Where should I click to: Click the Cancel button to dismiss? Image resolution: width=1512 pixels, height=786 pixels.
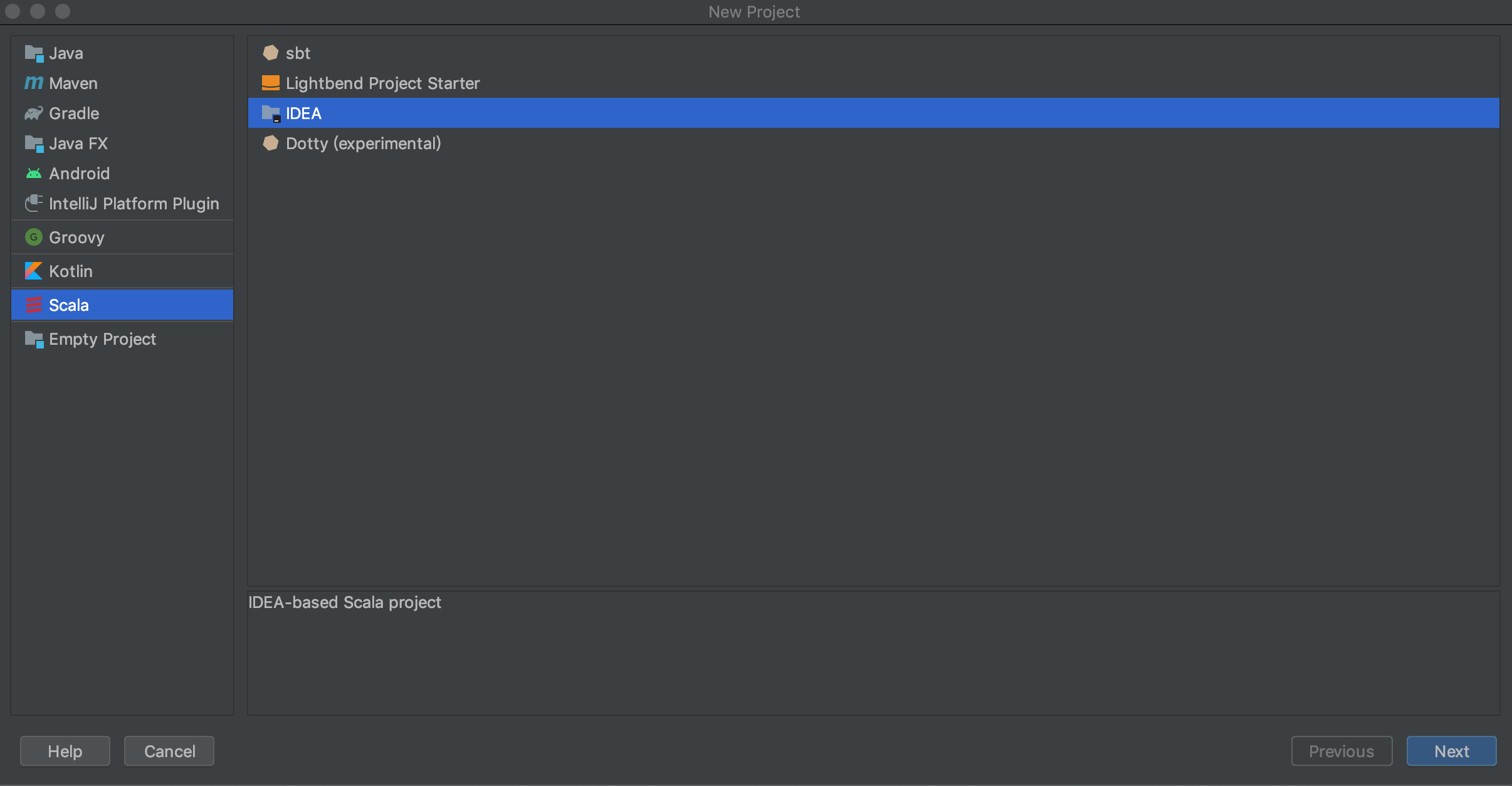click(x=169, y=751)
